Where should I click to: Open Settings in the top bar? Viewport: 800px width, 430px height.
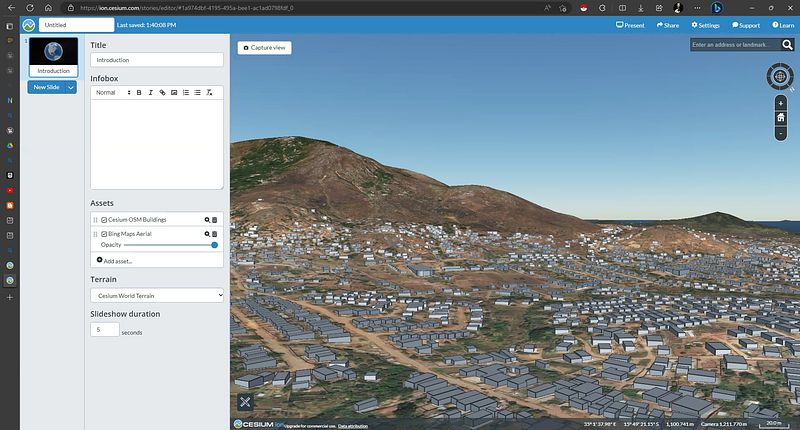coord(705,25)
